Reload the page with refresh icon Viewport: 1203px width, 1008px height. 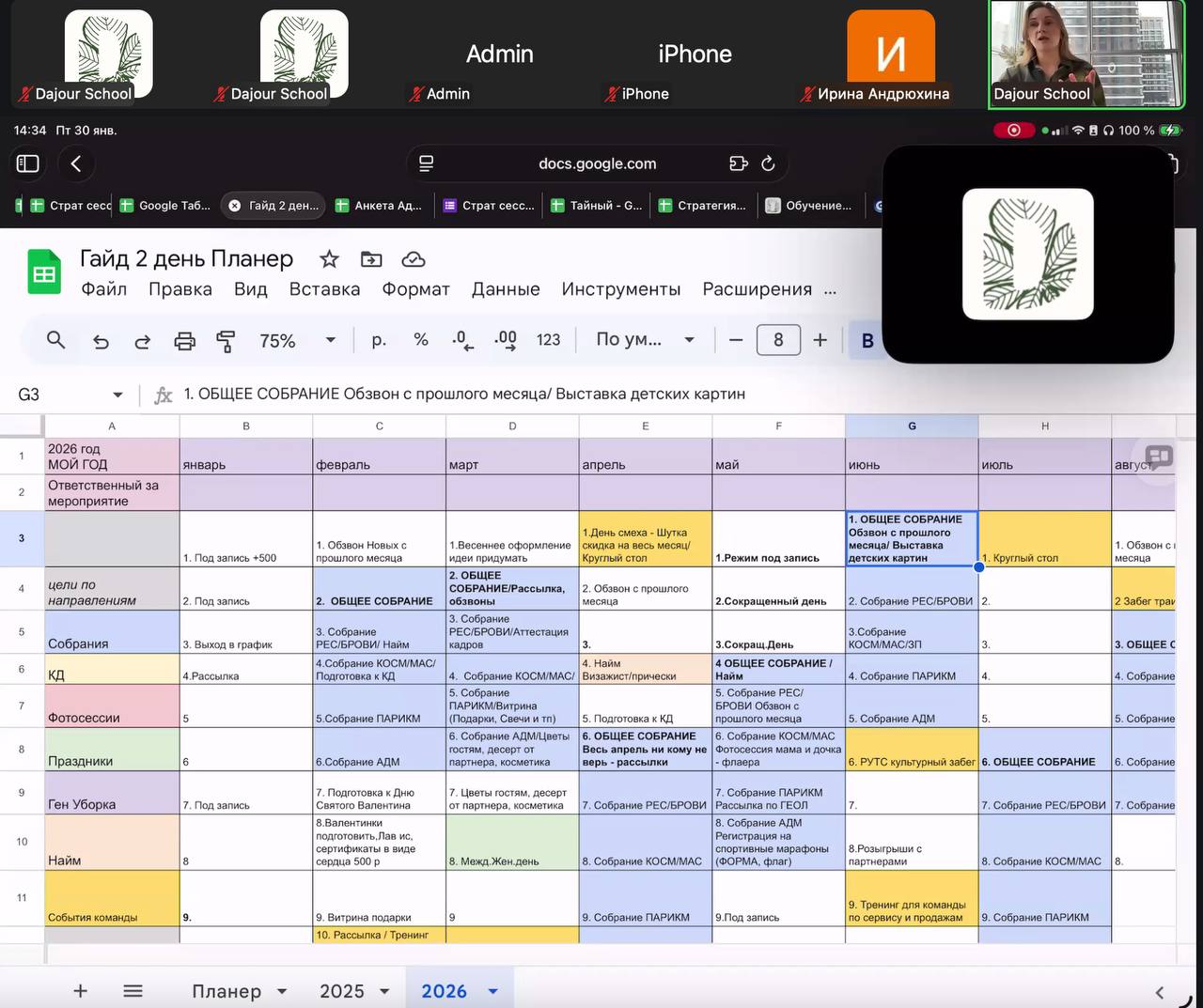click(x=768, y=163)
